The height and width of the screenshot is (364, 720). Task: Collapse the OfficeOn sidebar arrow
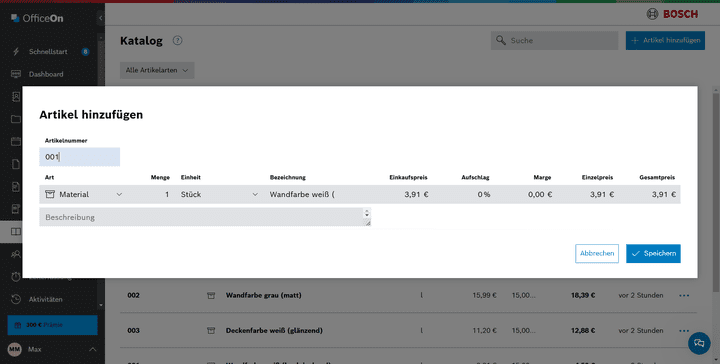click(101, 18)
